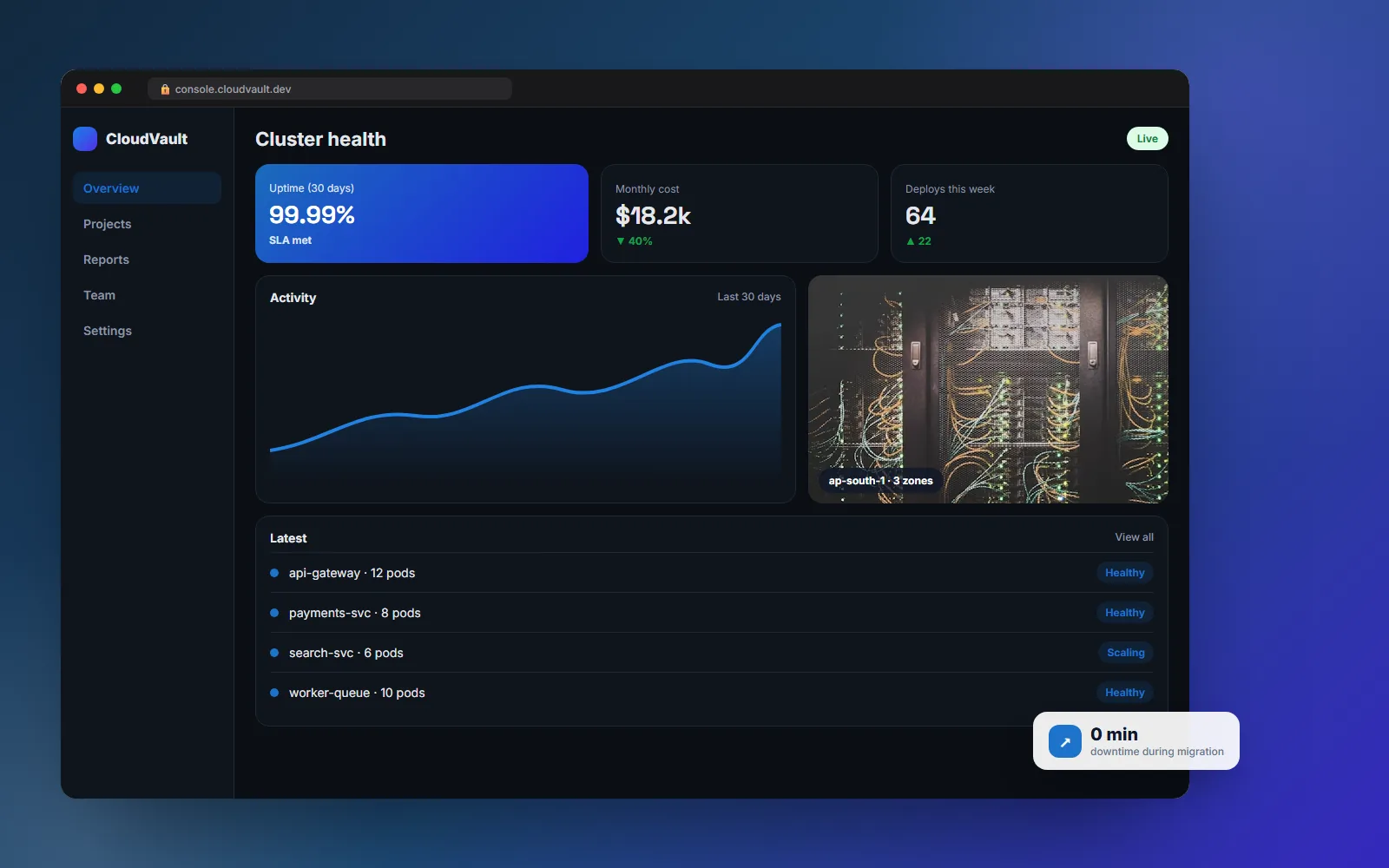The image size is (1389, 868).
Task: Select the search-svc · 6 pods row
Action: coord(712,653)
